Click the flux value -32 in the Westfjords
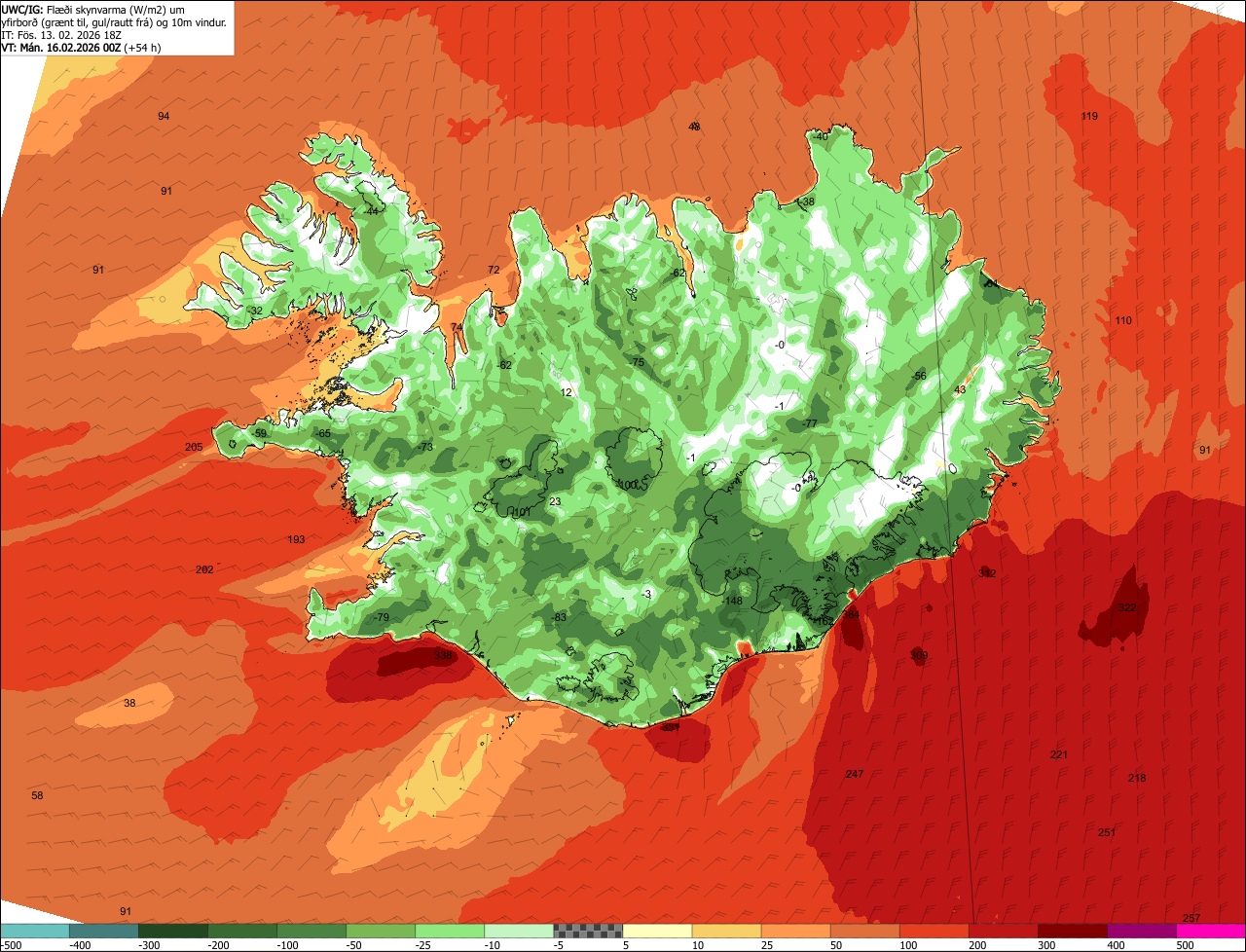Image resolution: width=1246 pixels, height=952 pixels. click(x=255, y=311)
